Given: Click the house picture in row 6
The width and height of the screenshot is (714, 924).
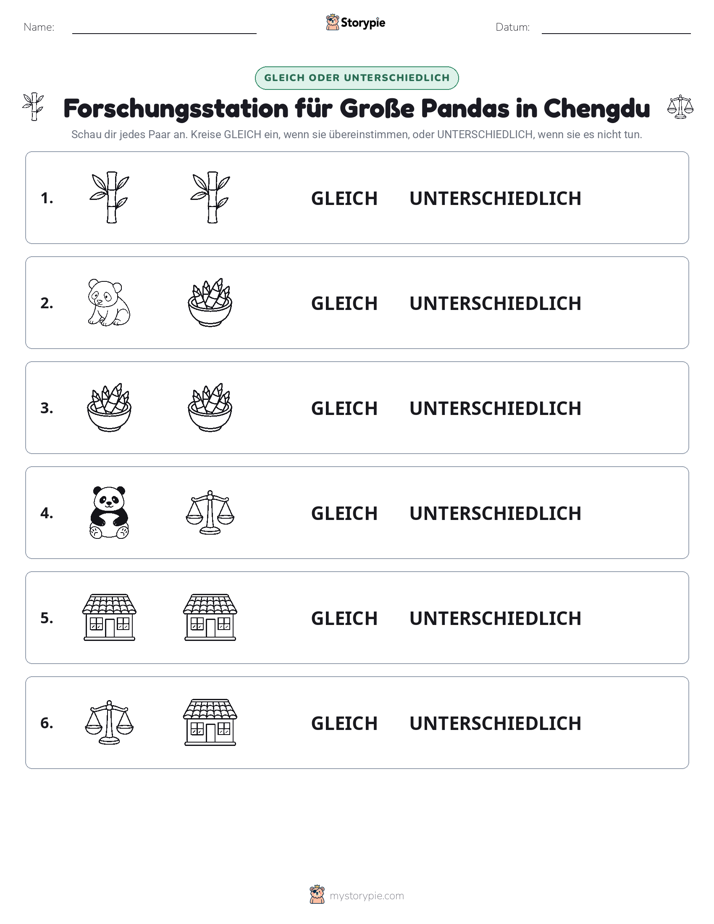Looking at the screenshot, I should click(210, 722).
